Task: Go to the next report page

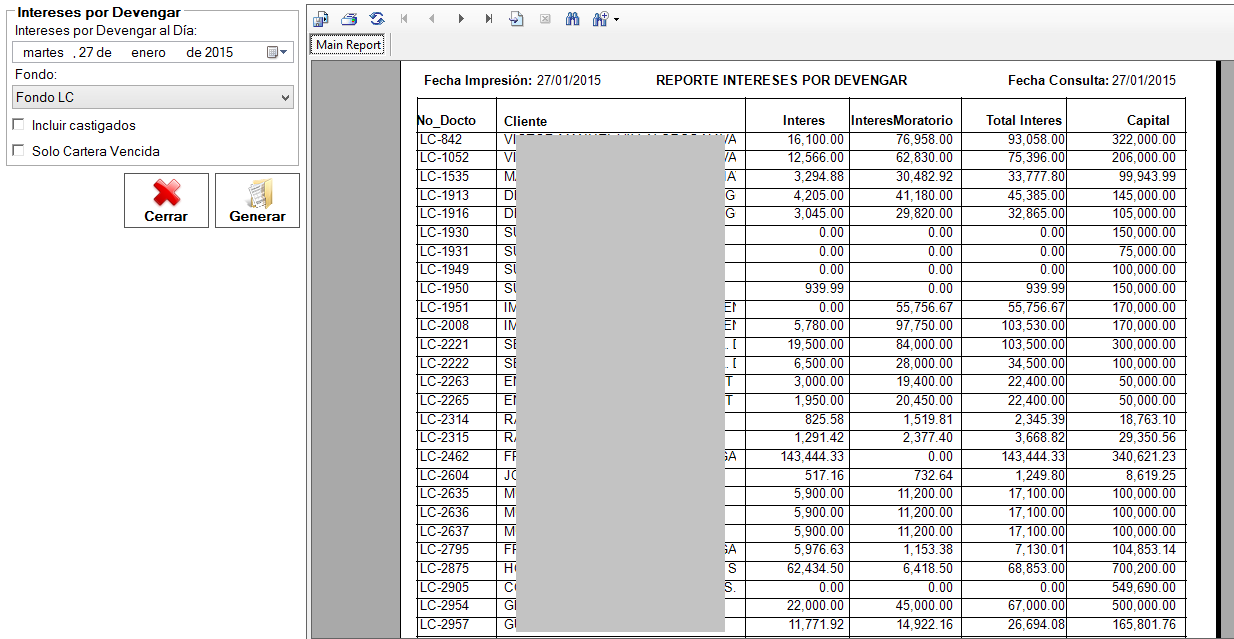Action: coord(461,19)
